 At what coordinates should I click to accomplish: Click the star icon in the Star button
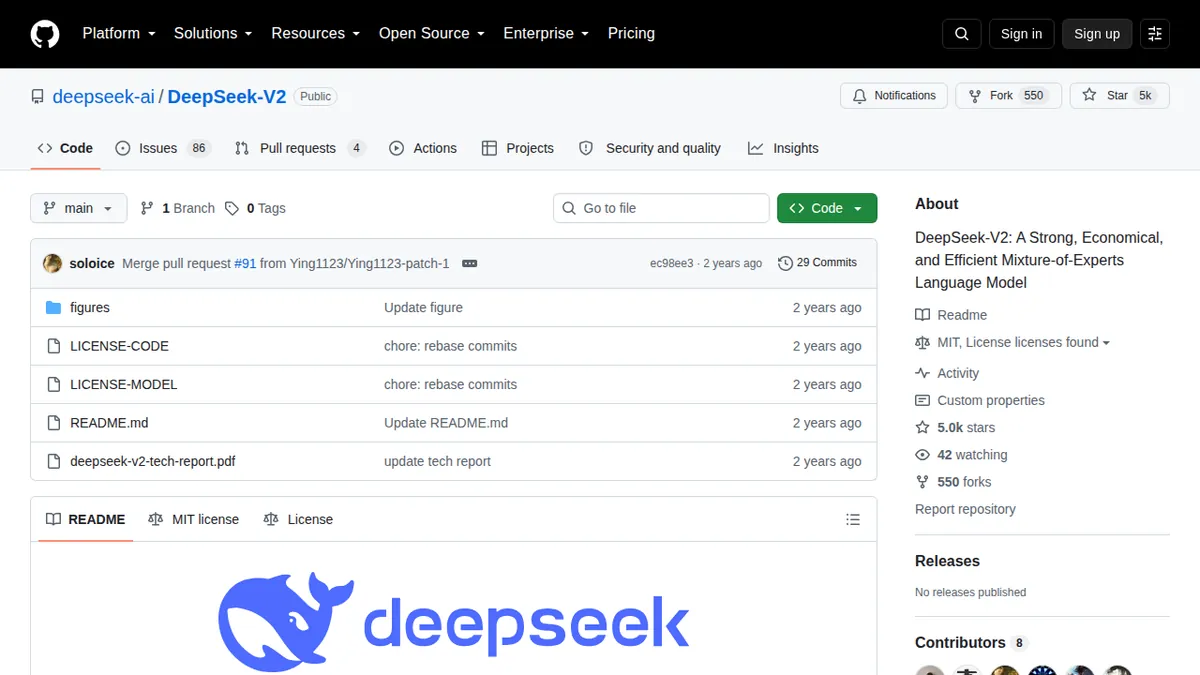[x=1090, y=96]
